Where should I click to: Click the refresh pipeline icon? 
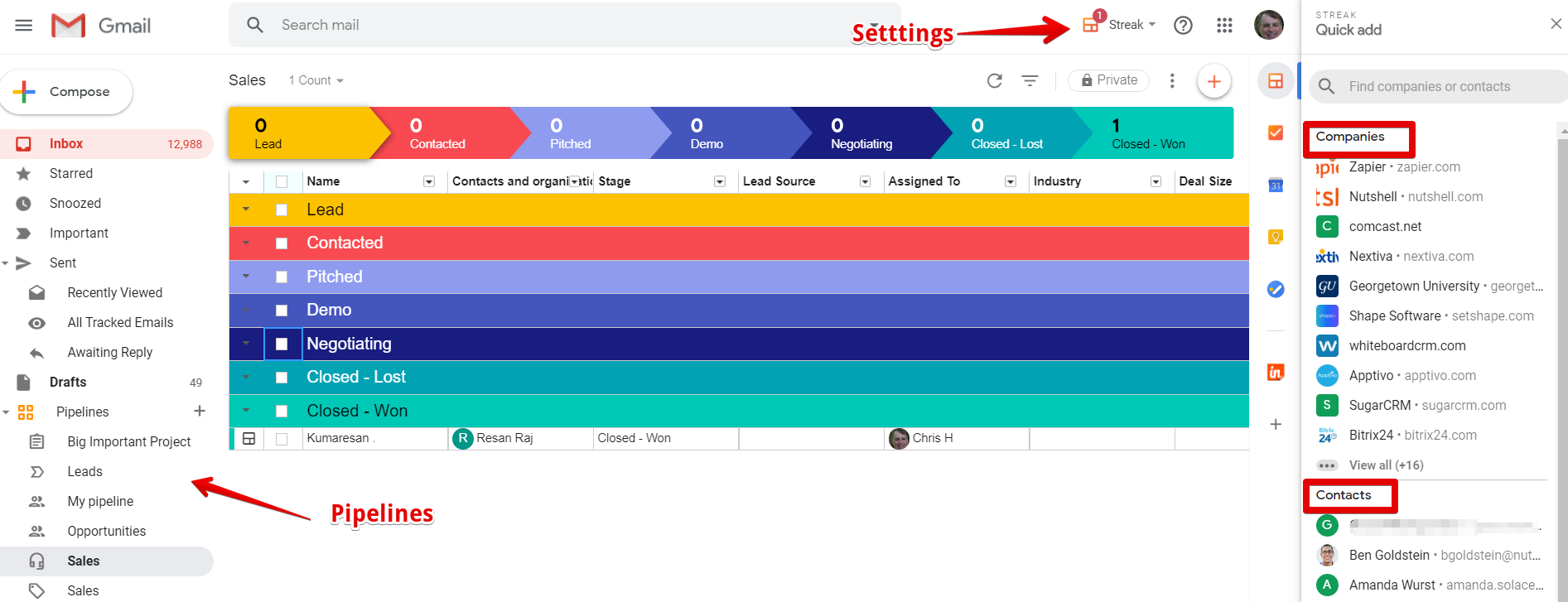[994, 80]
